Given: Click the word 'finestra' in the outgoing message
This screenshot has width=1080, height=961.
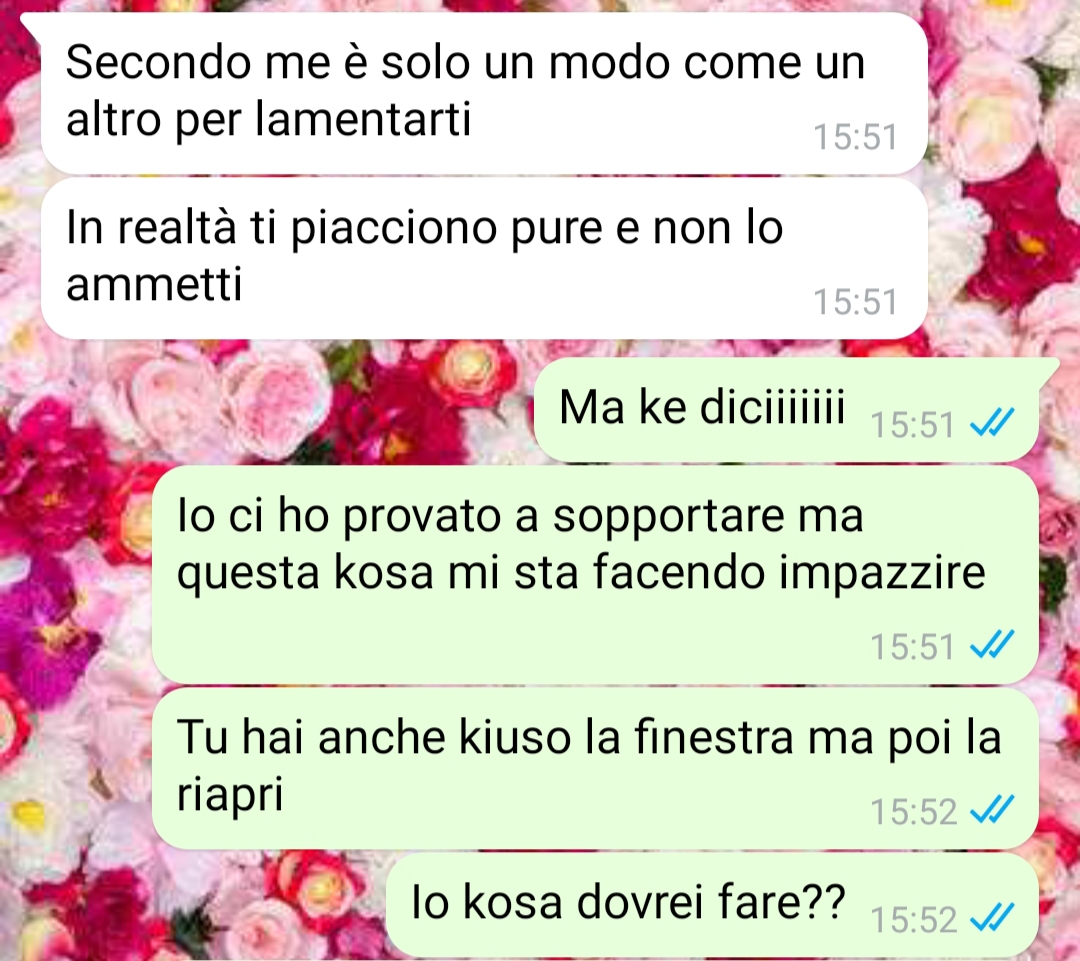Looking at the screenshot, I should (x=714, y=736).
